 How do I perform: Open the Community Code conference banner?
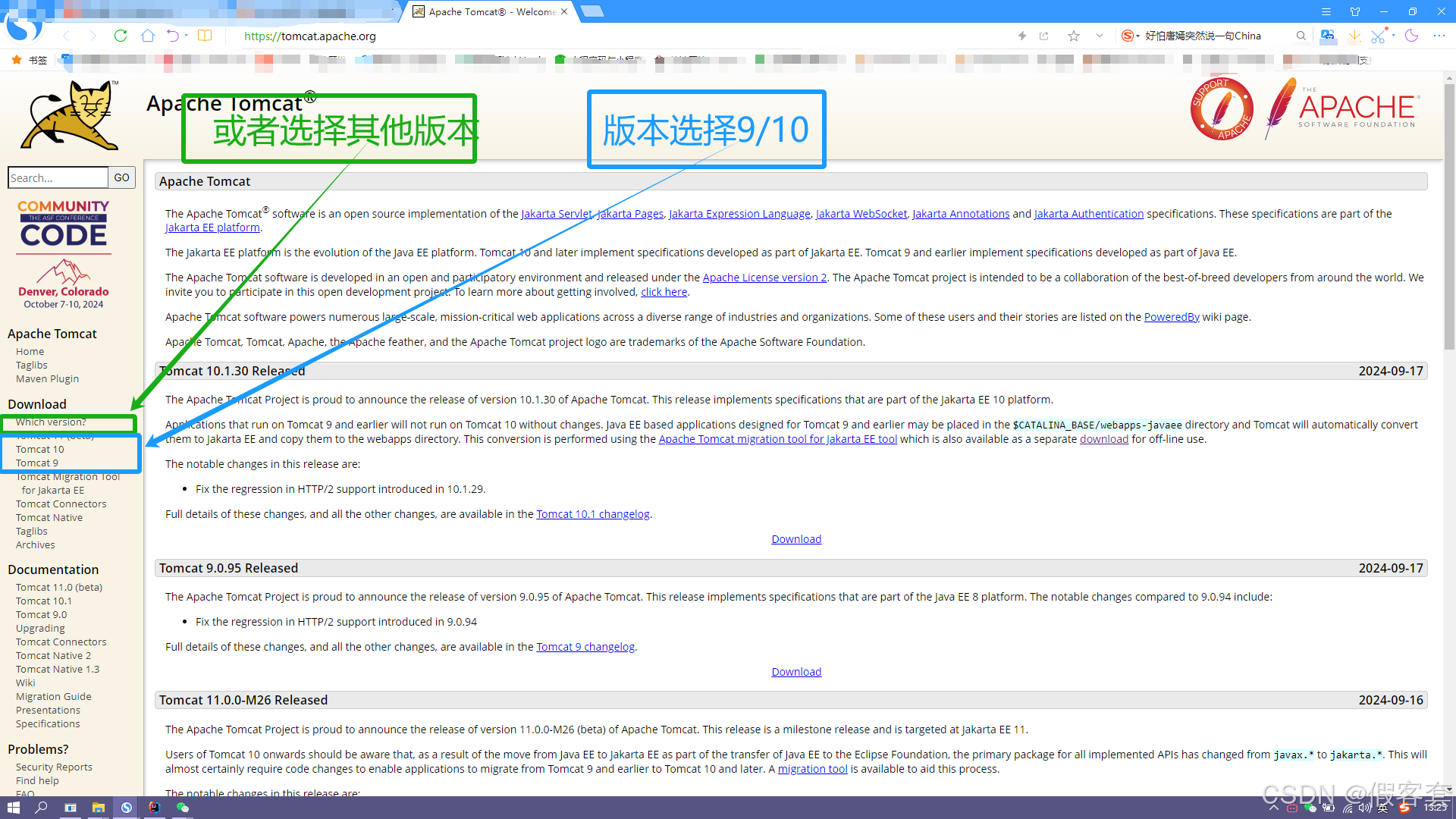click(x=64, y=254)
